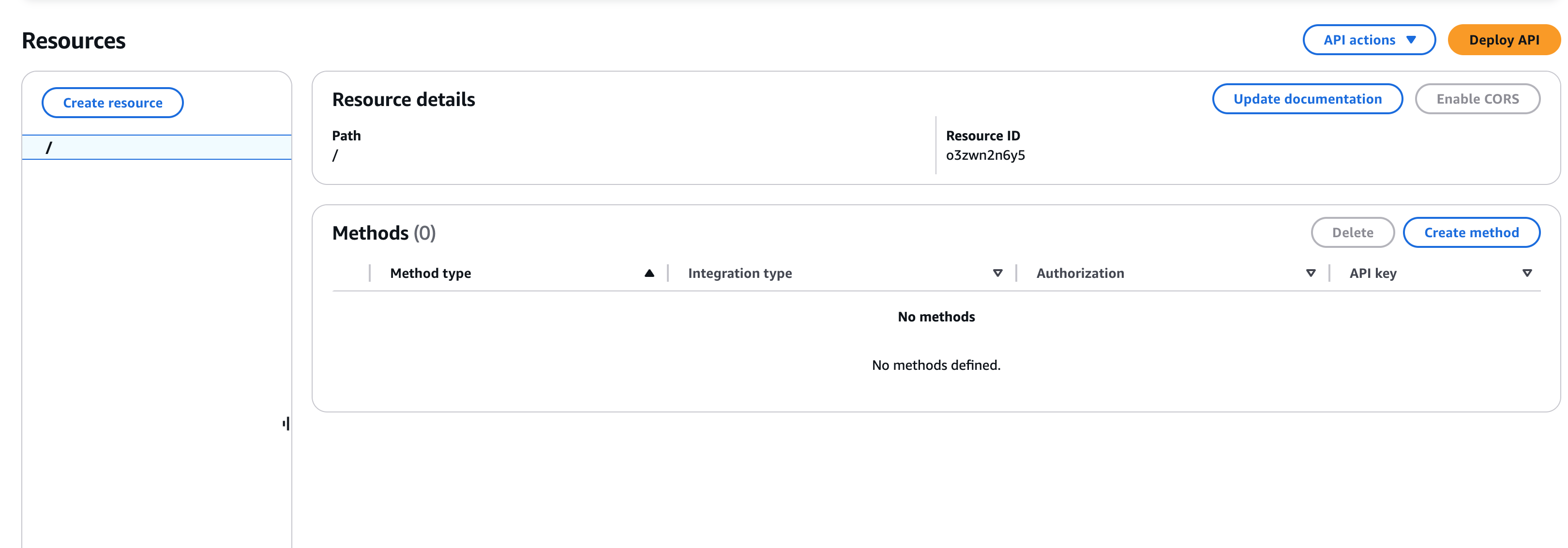This screenshot has width=1568, height=548.
Task: Click the divider between Method type and Integration type
Action: tap(668, 273)
